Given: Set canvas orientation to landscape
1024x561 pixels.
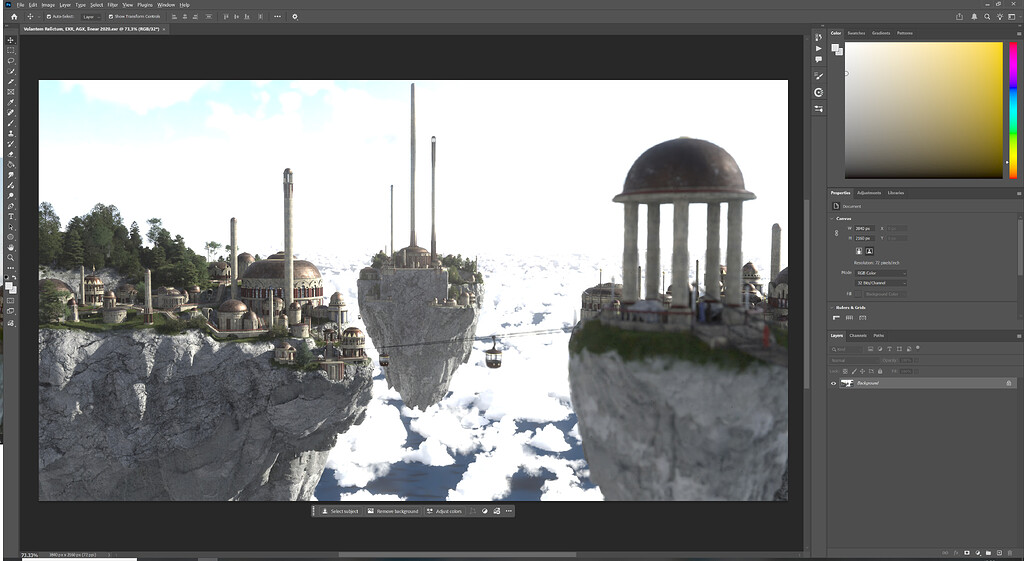Looking at the screenshot, I should pos(869,251).
